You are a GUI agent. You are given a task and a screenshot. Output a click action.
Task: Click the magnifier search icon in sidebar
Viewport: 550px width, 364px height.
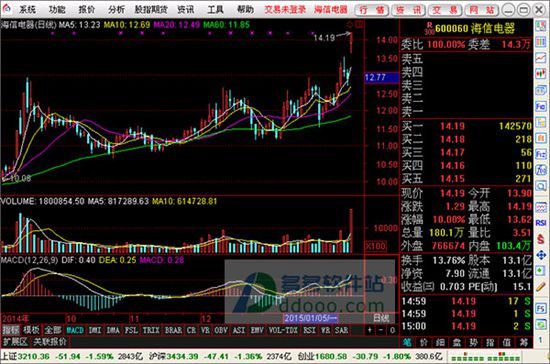pos(541,186)
